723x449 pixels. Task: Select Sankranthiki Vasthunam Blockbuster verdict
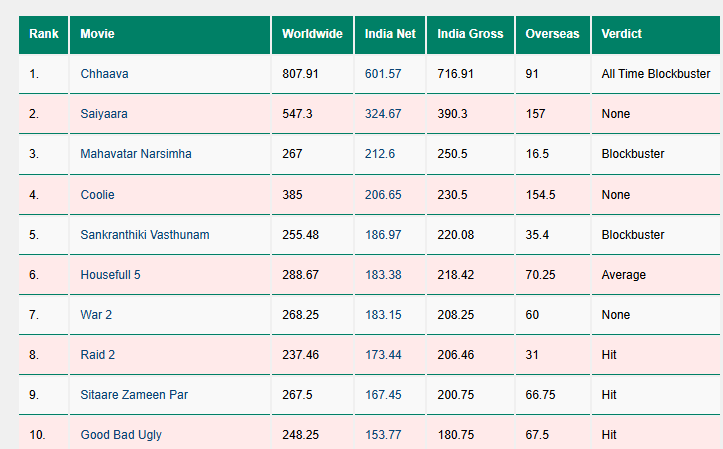[x=633, y=235]
